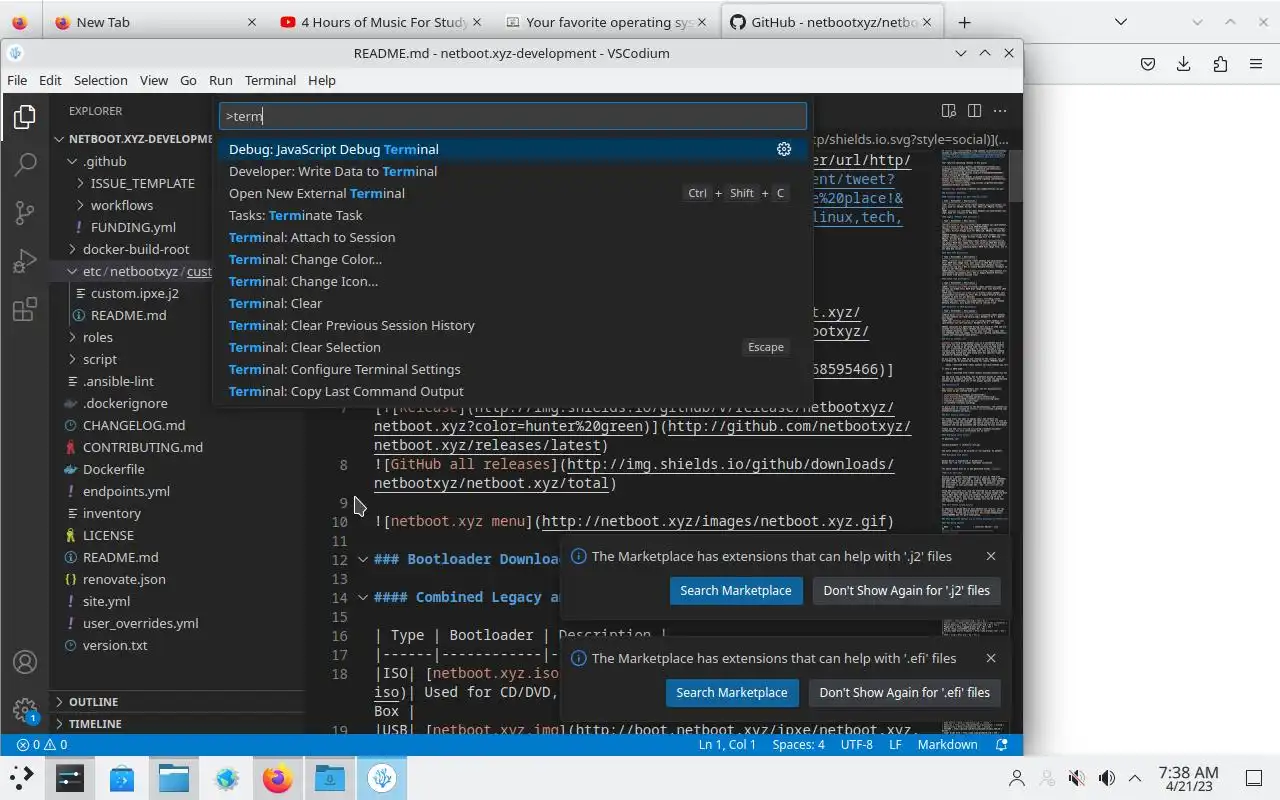Open the Terminal menu
Image resolution: width=1280 pixels, height=800 pixels.
270,80
